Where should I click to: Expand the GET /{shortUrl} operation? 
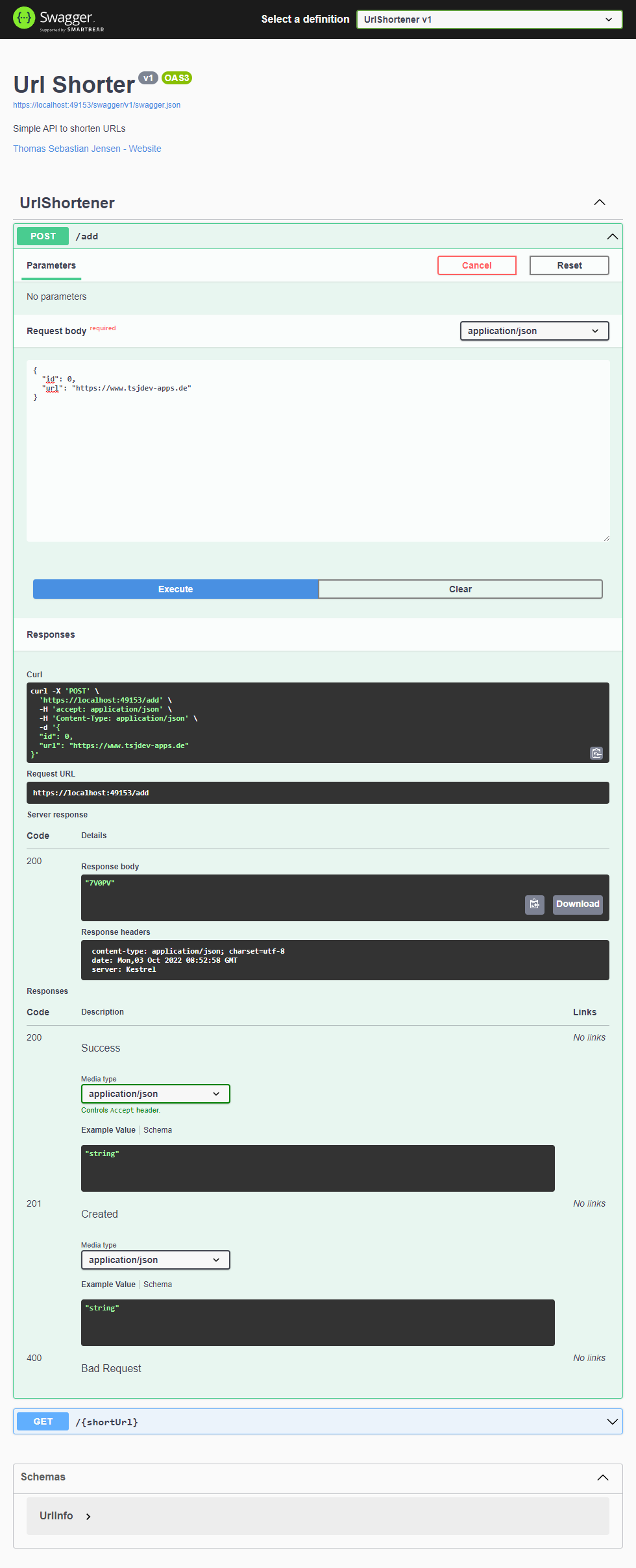pyautogui.click(x=611, y=1421)
